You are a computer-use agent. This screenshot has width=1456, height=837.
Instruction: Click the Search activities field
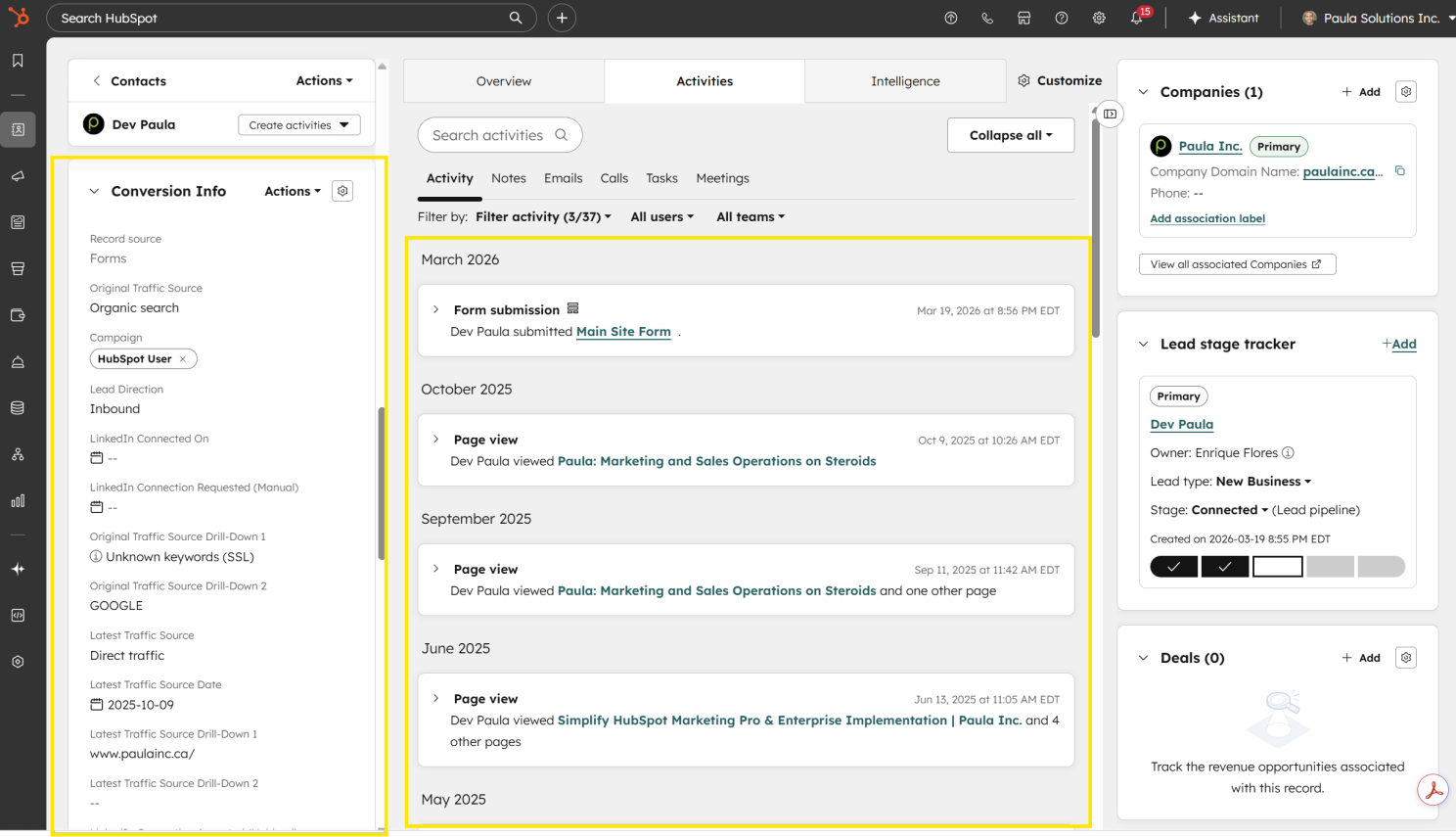click(500, 135)
